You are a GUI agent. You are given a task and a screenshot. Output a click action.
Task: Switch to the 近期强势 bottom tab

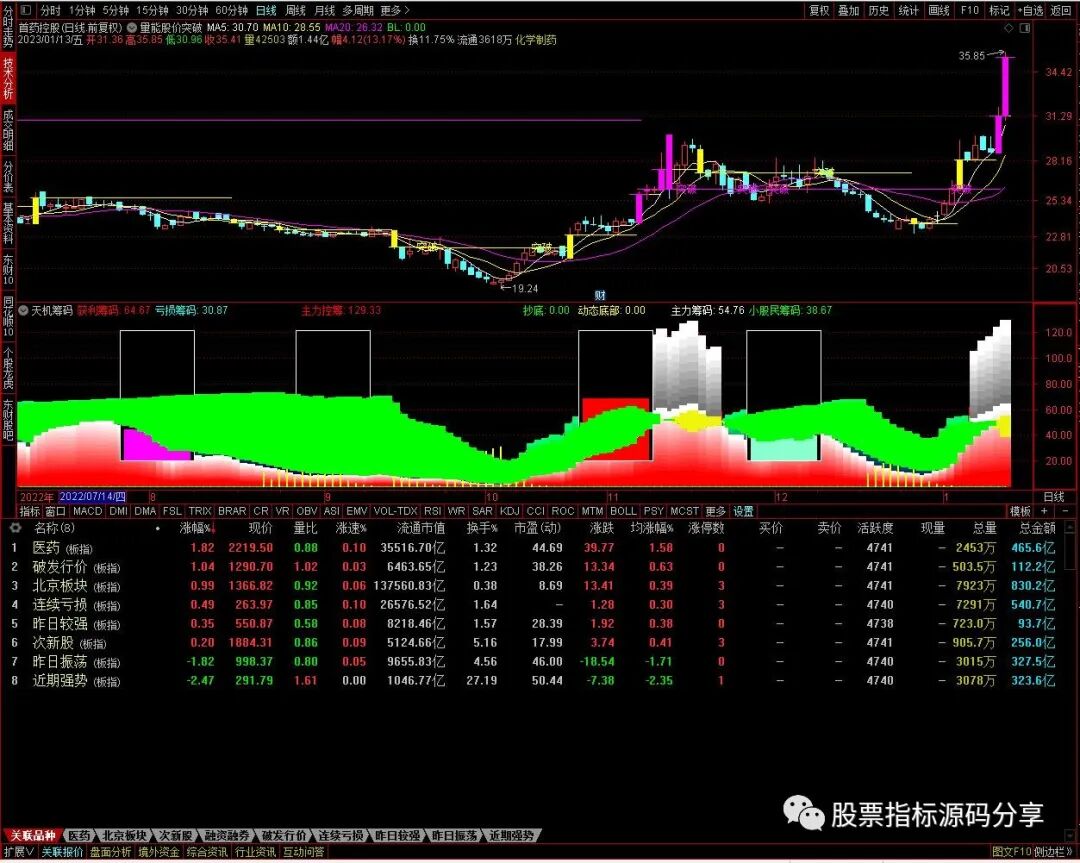[511, 835]
